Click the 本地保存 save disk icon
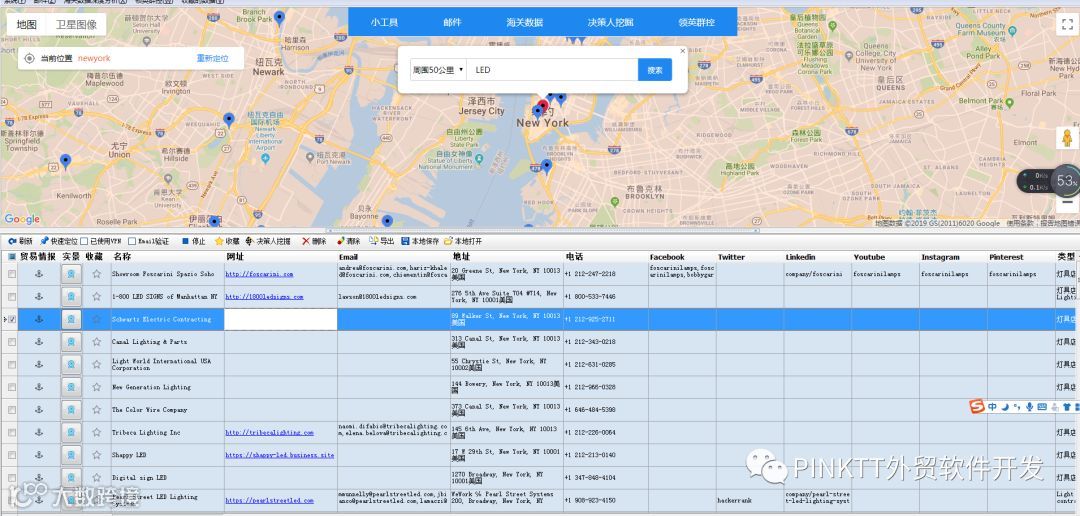 (405, 241)
